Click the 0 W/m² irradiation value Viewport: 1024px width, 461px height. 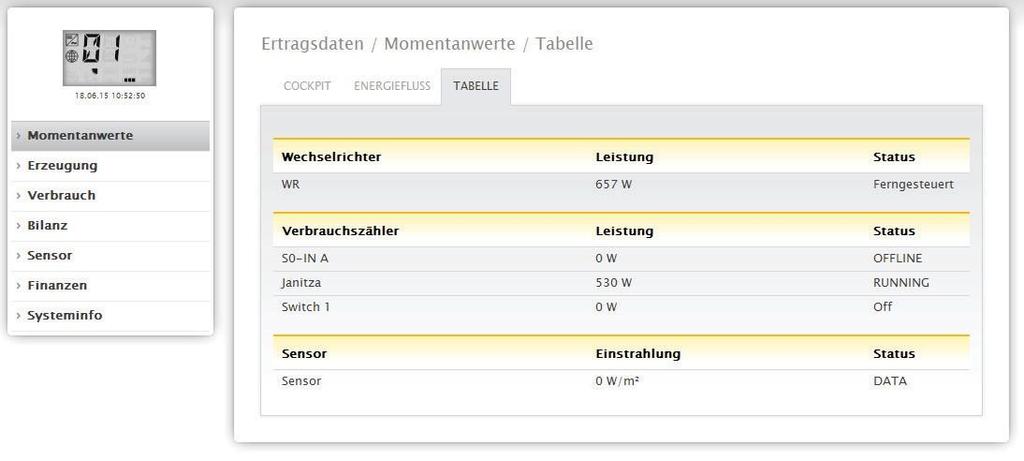[617, 381]
